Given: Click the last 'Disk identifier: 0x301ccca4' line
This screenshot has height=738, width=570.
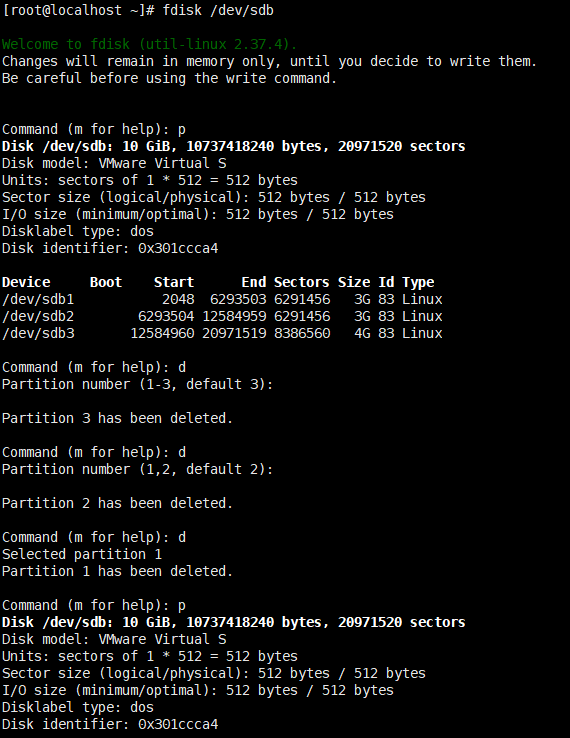Looking at the screenshot, I should point(110,724).
